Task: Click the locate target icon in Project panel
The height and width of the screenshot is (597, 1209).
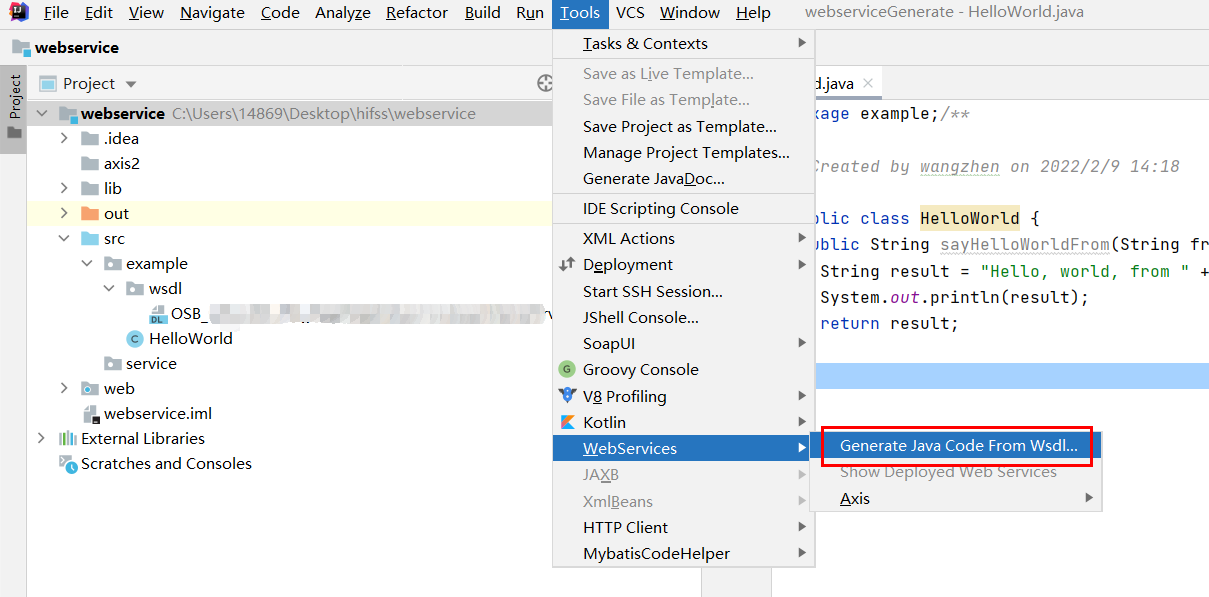Action: (x=545, y=84)
